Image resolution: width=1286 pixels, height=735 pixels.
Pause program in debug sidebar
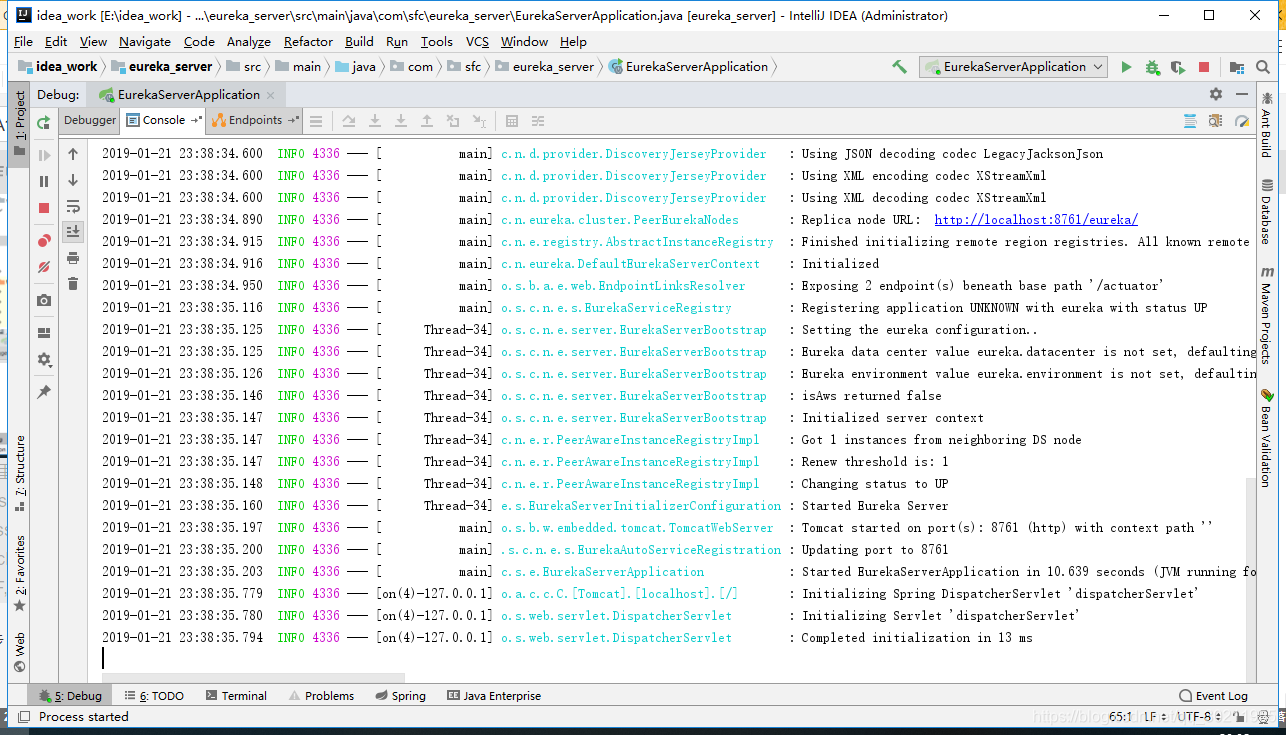point(44,182)
